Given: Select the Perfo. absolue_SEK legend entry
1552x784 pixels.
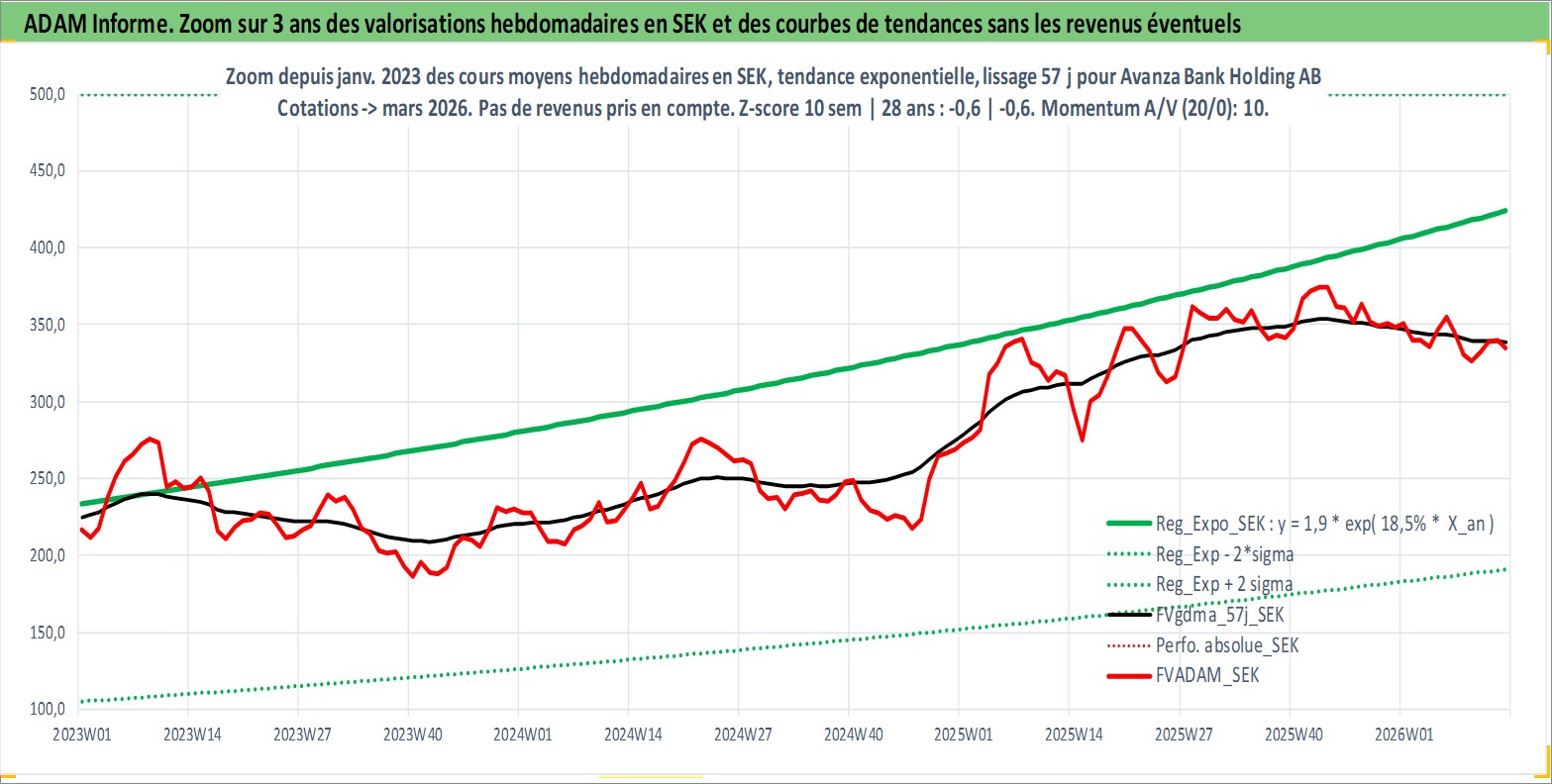Looking at the screenshot, I should pyautogui.click(x=1202, y=645).
